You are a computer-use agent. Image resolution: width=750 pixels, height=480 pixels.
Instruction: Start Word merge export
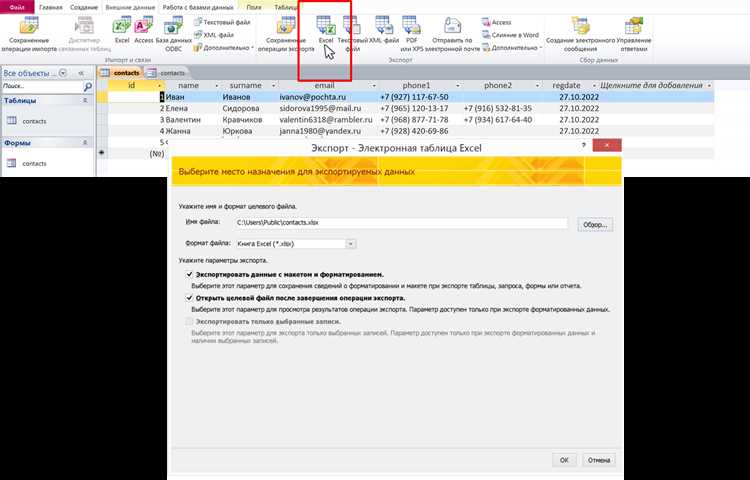pos(510,35)
